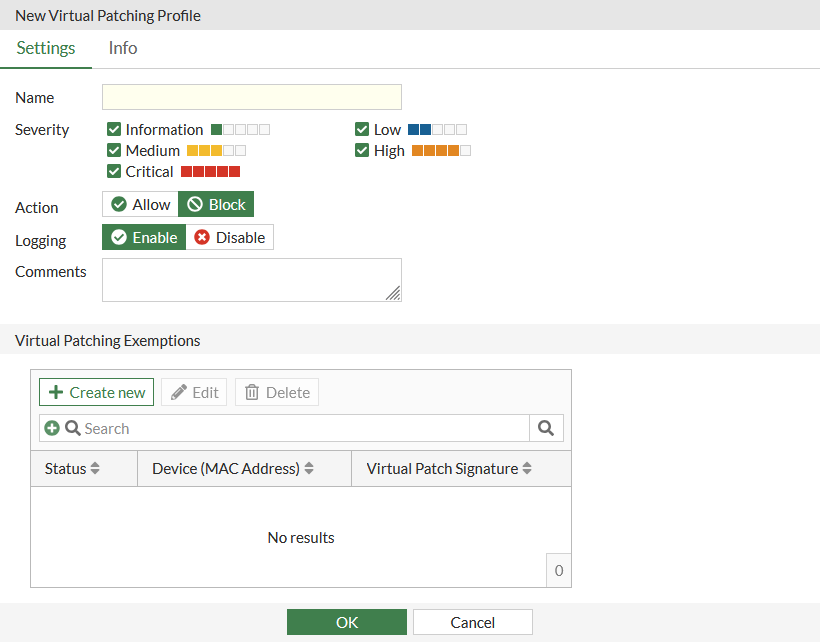Sort by Device (MAC Address) column
This screenshot has width=820, height=642.
tap(309, 468)
